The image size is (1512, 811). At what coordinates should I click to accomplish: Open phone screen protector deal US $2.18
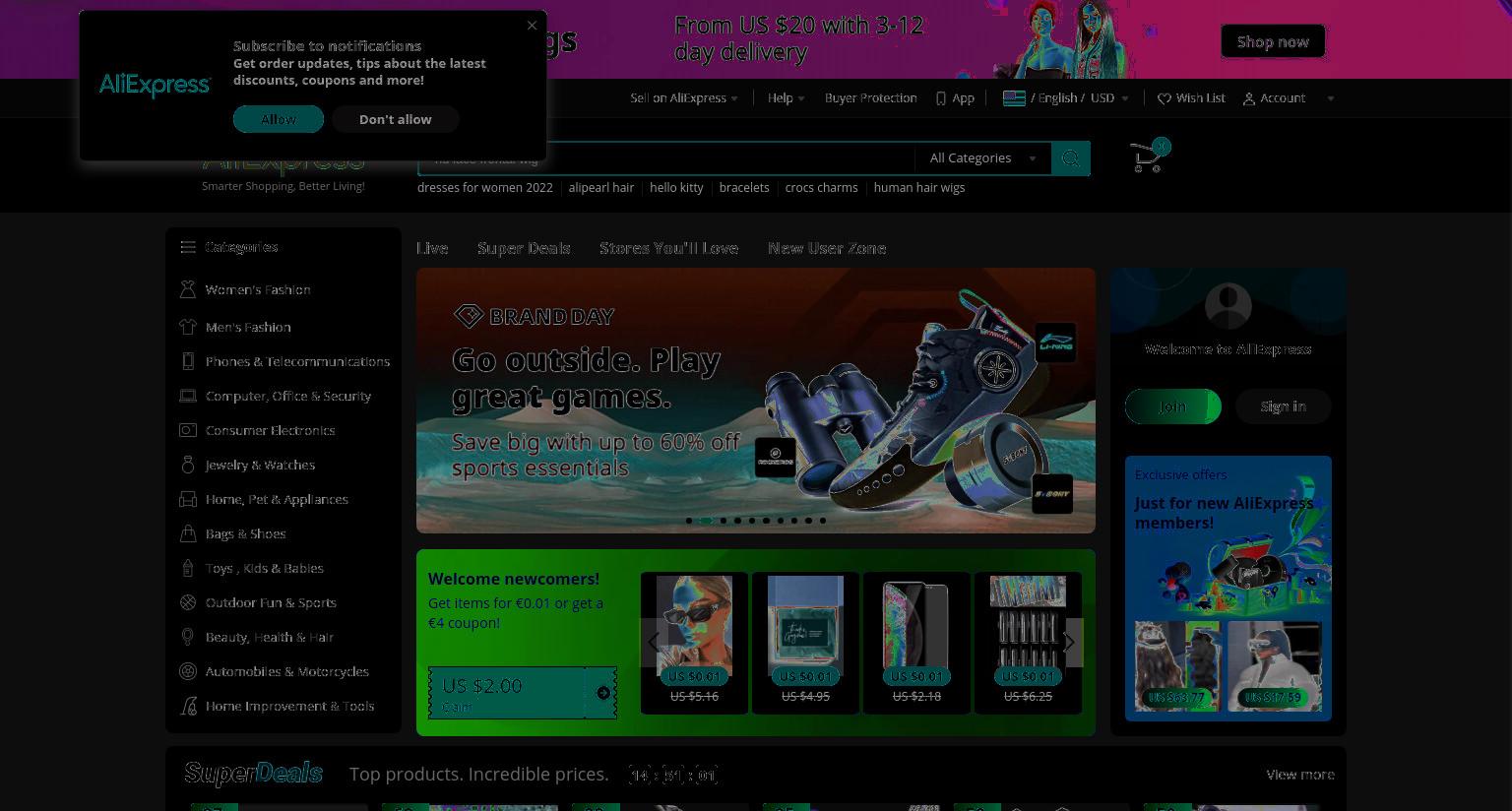point(916,643)
